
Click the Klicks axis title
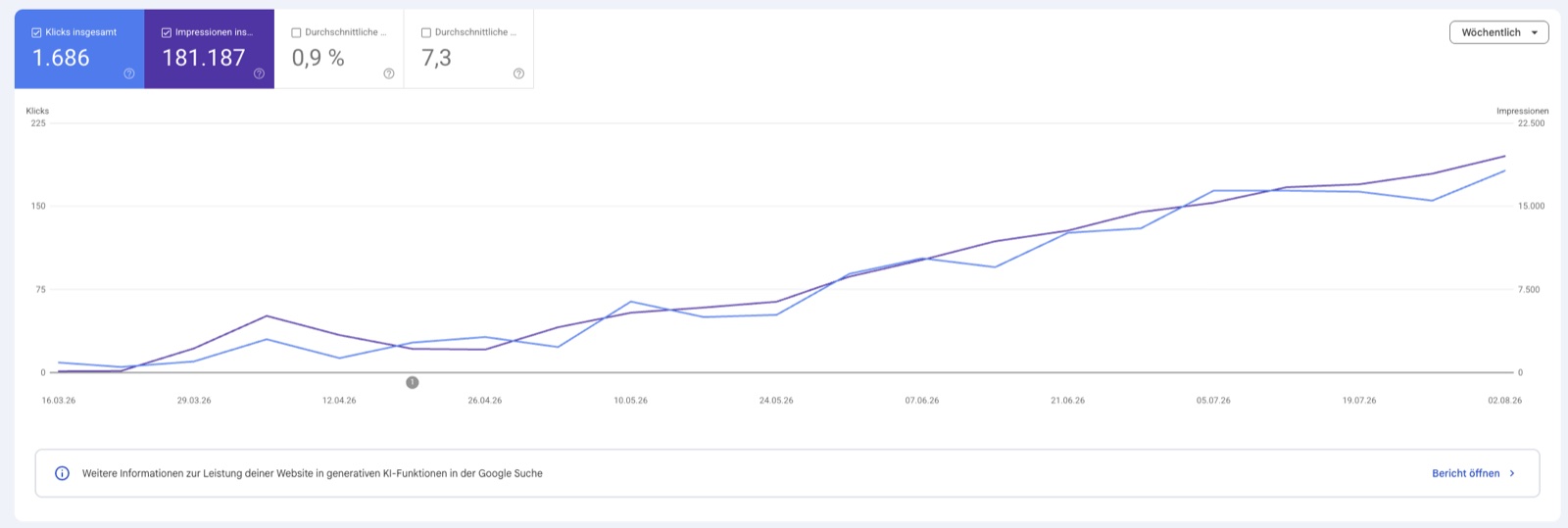point(37,111)
